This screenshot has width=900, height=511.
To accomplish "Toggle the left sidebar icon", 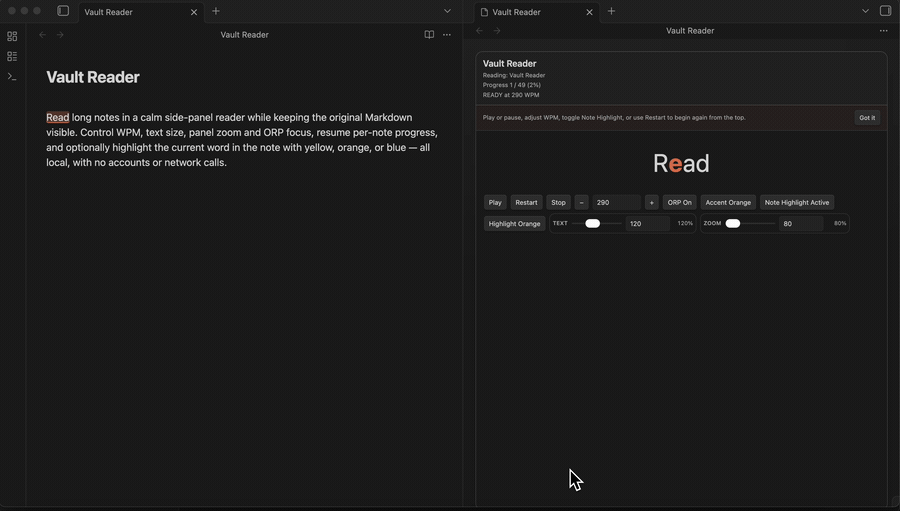I will (x=63, y=11).
